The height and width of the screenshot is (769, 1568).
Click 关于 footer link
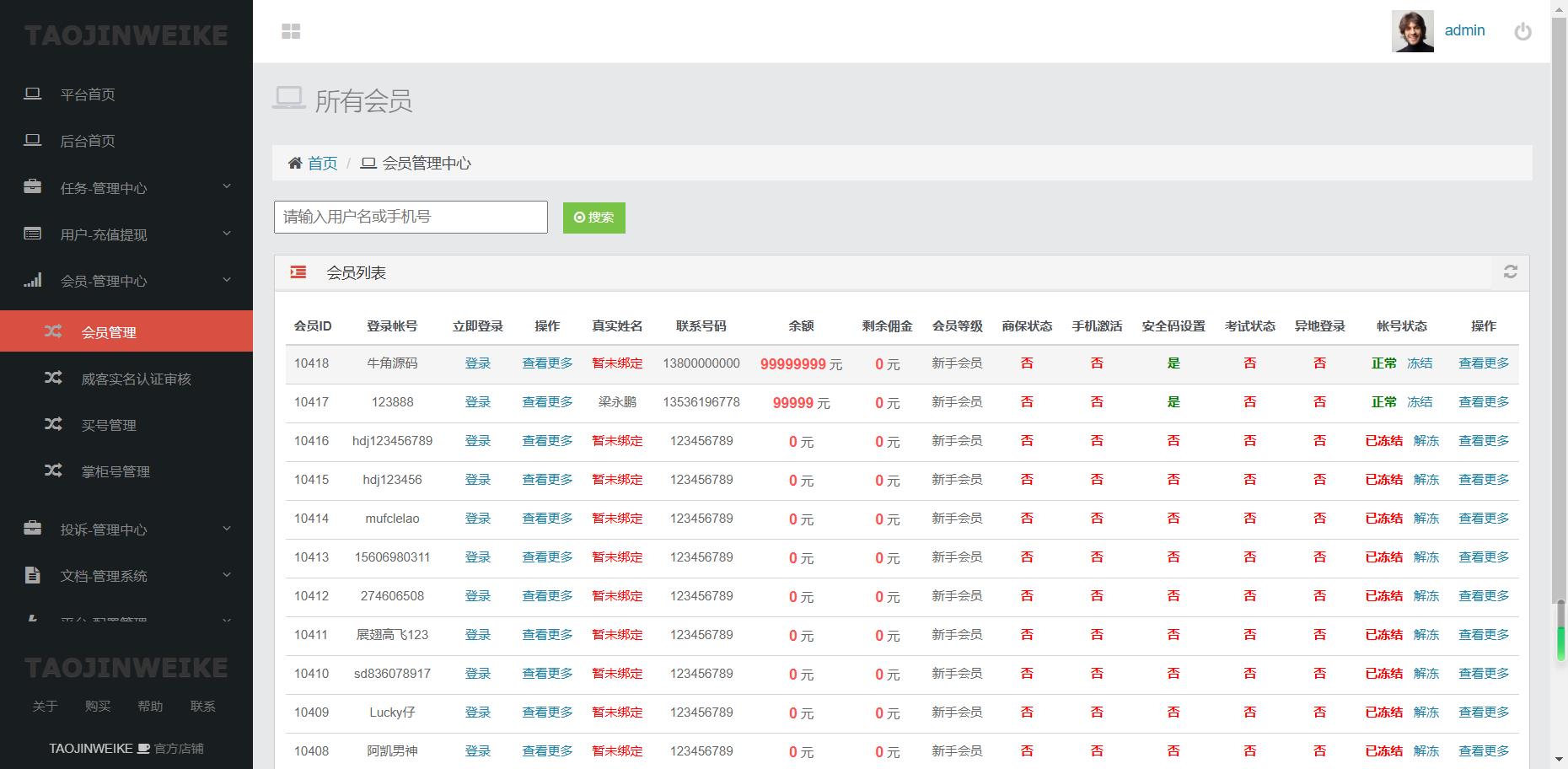coord(46,707)
